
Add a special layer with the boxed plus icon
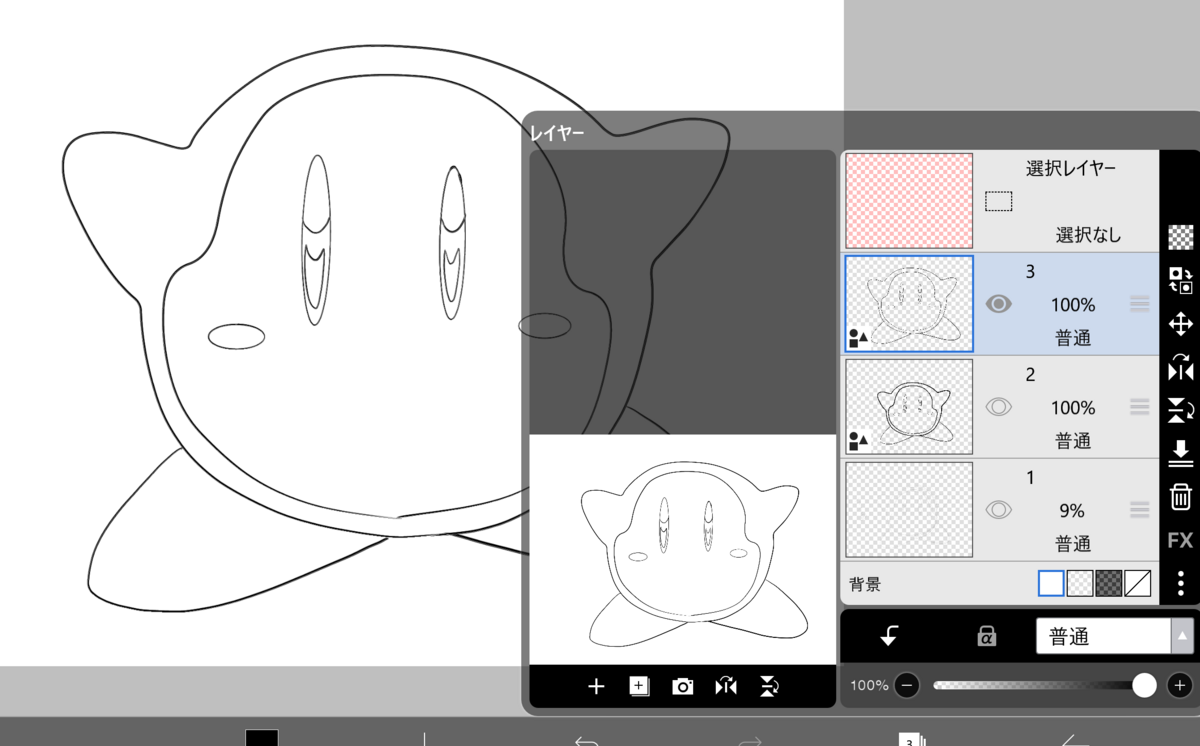coord(639,686)
